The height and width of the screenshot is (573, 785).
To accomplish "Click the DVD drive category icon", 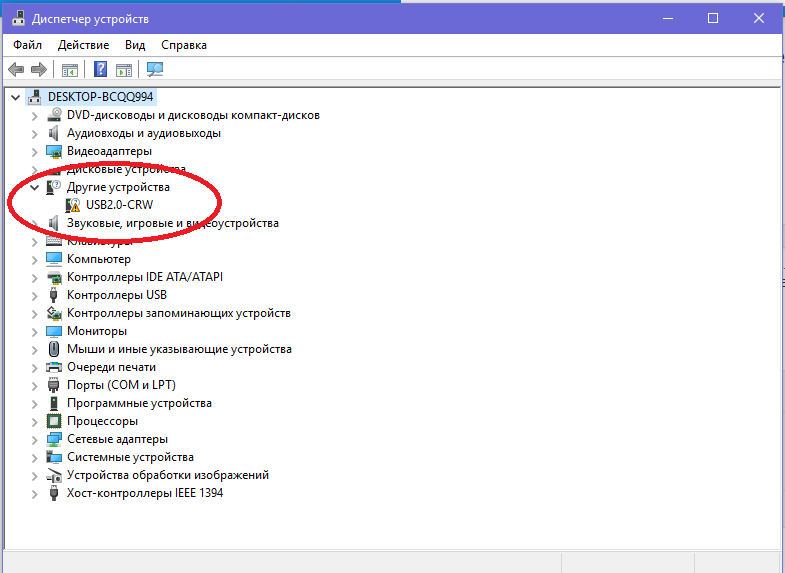I will (54, 115).
